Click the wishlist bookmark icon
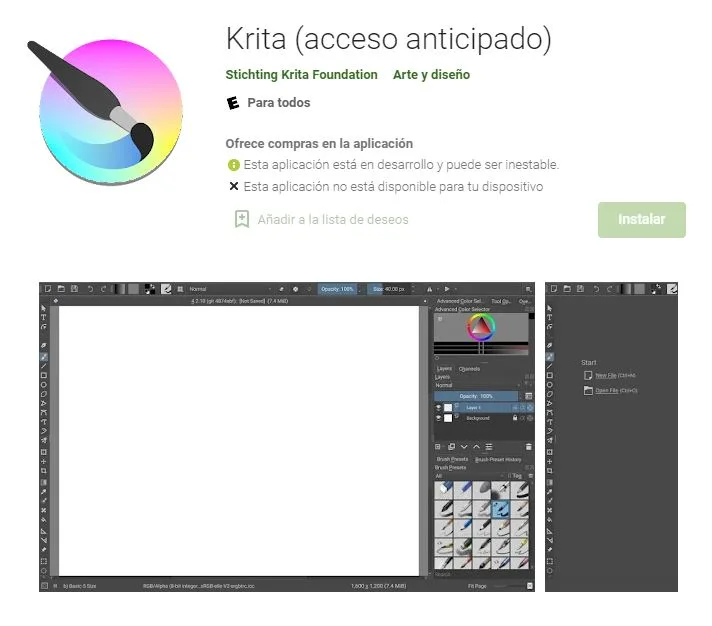The height and width of the screenshot is (626, 712). click(x=242, y=219)
